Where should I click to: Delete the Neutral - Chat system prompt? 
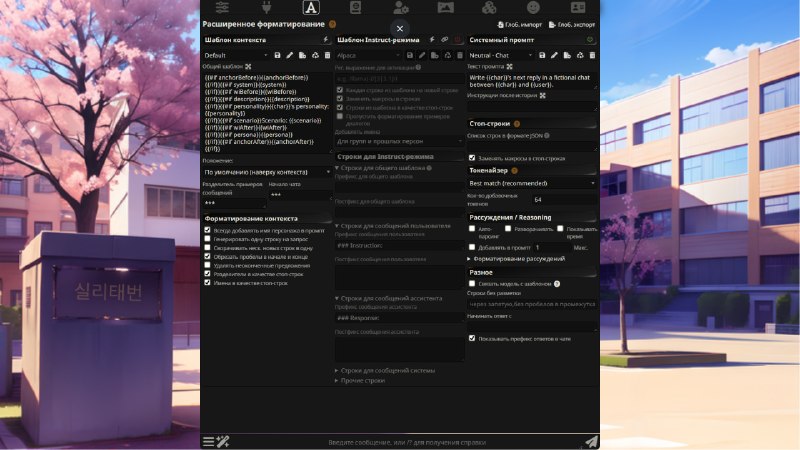click(x=592, y=55)
